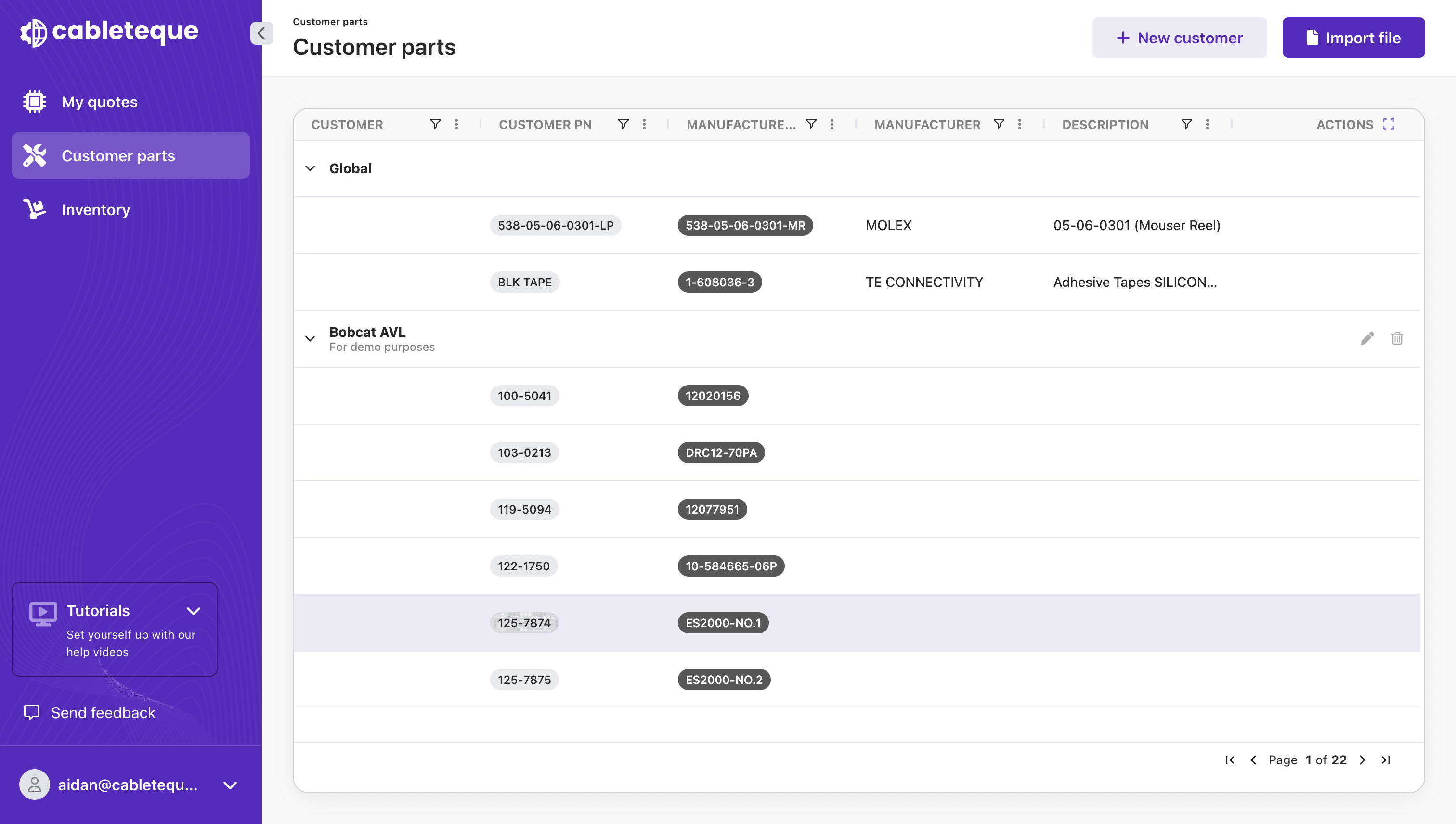Image resolution: width=1456 pixels, height=824 pixels.
Task: Expand the Tutorials panel chevron
Action: (194, 611)
